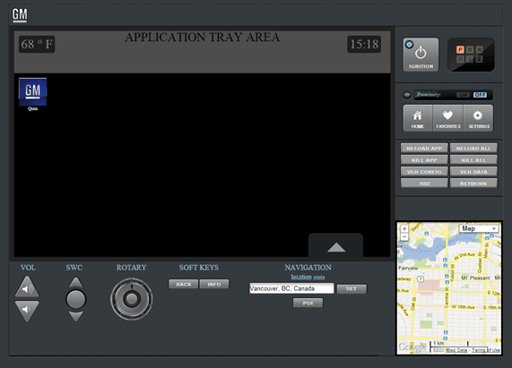This screenshot has height=368, width=512.
Task: Select Park gear on the PRNDL panel
Action: pyautogui.click(x=460, y=50)
